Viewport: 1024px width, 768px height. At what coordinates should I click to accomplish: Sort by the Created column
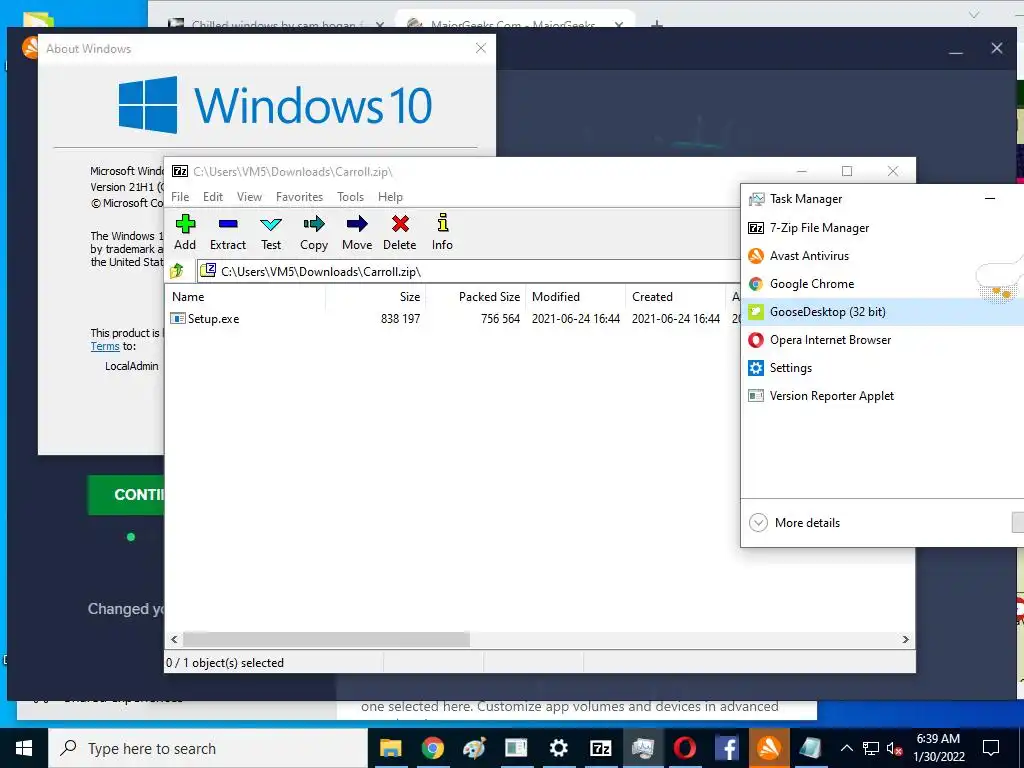[x=675, y=296]
